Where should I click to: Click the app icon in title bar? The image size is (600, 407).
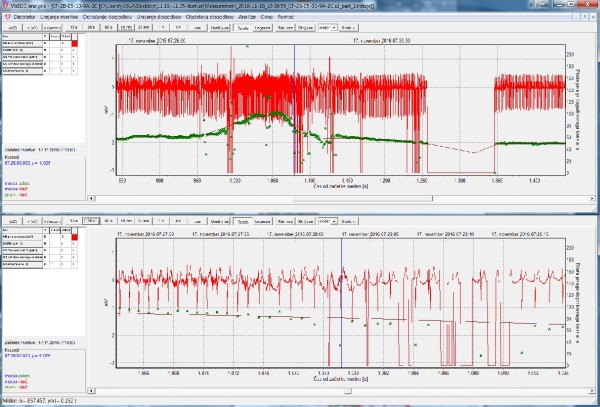click(6, 6)
